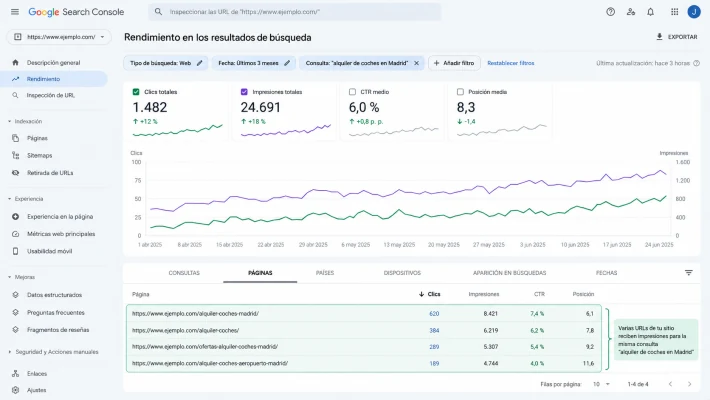Click the 384 clicks value

(x=434, y=330)
